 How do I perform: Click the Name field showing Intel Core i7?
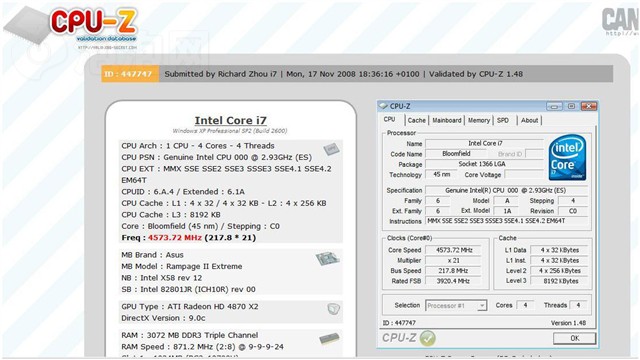tap(484, 143)
